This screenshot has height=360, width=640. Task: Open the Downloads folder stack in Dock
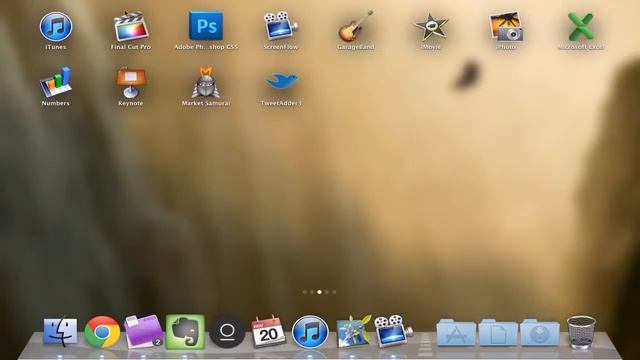point(540,332)
